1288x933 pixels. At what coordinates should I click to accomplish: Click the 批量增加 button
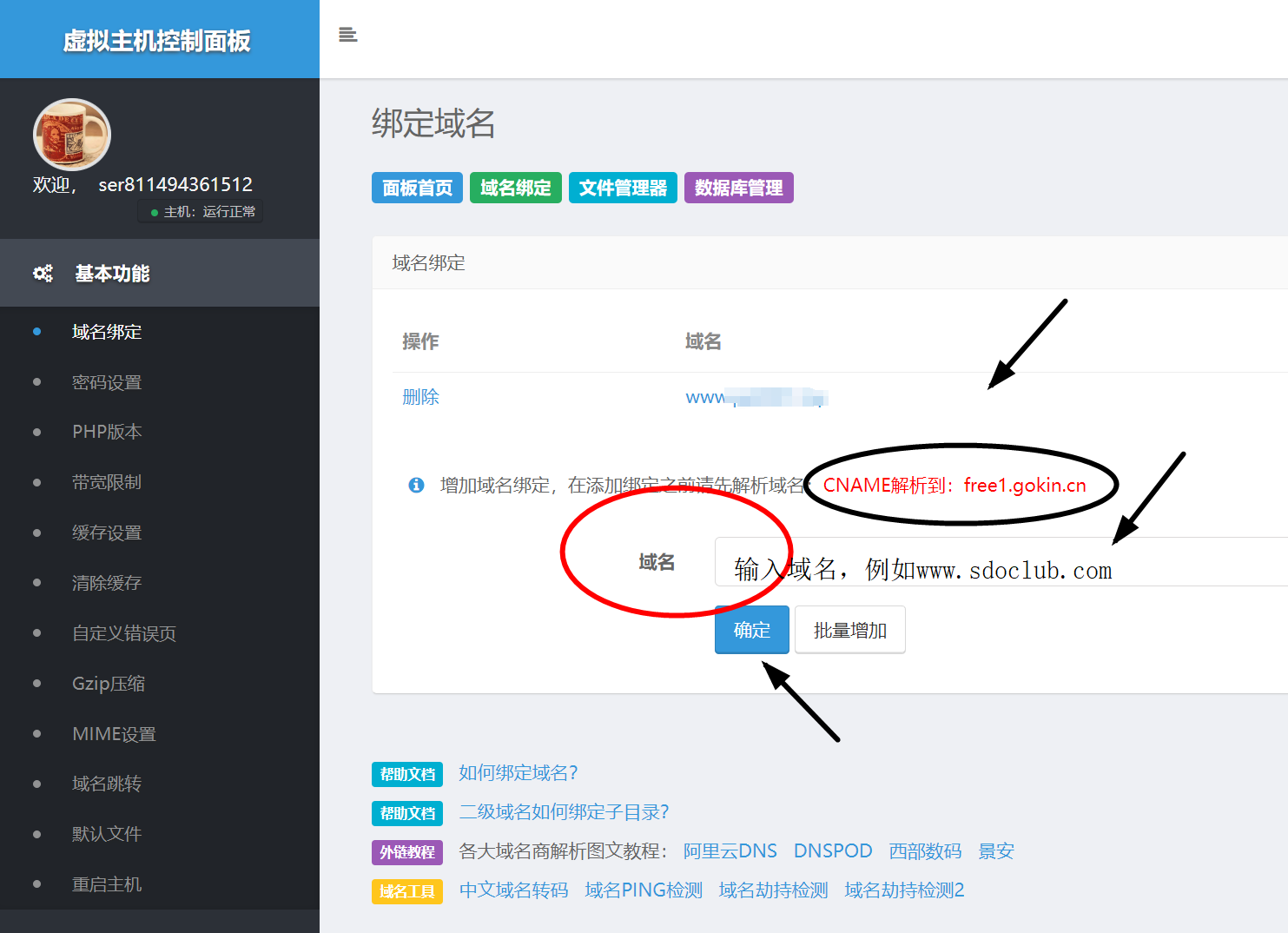(x=850, y=630)
